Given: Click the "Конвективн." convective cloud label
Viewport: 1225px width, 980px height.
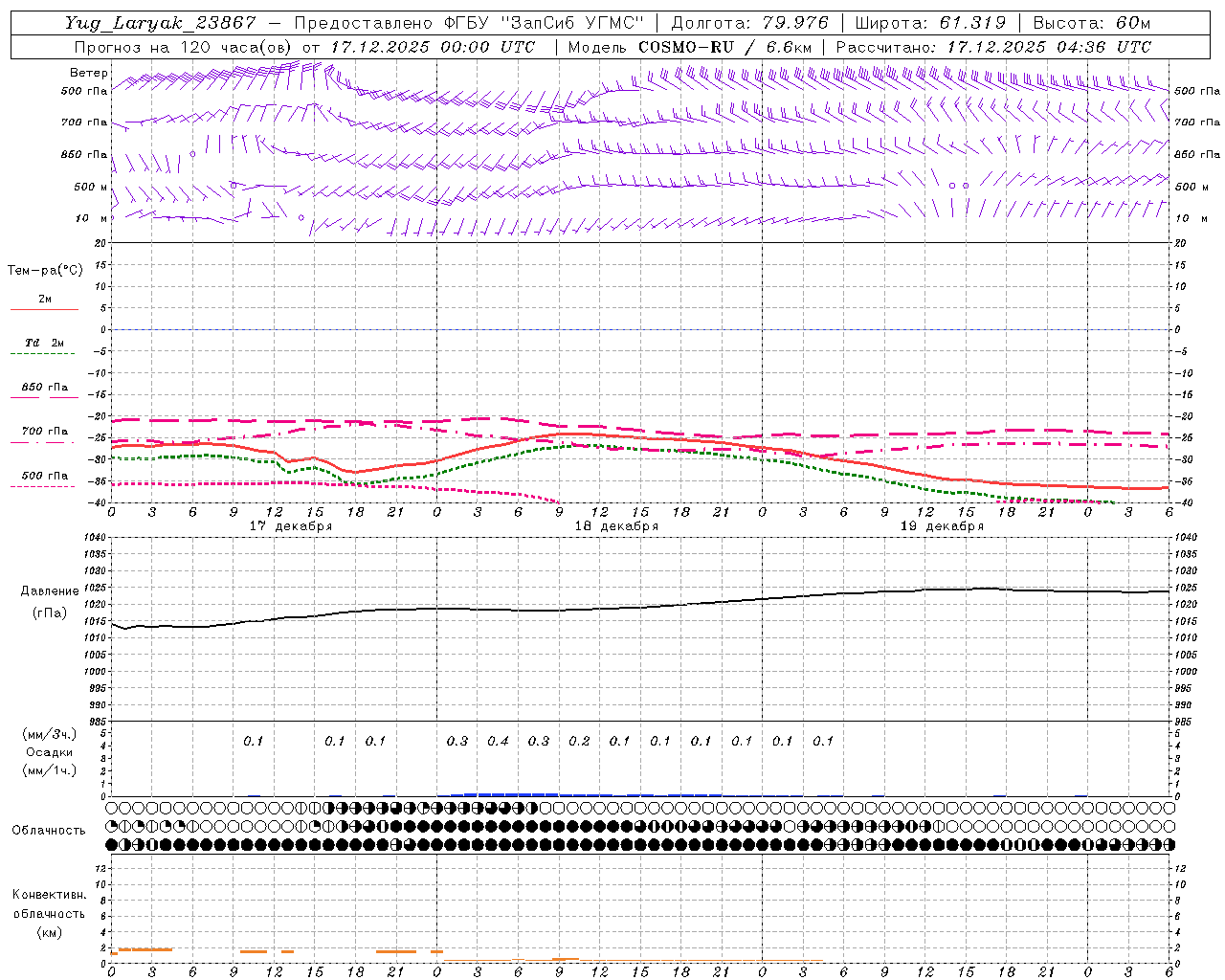Looking at the screenshot, I should [50, 895].
